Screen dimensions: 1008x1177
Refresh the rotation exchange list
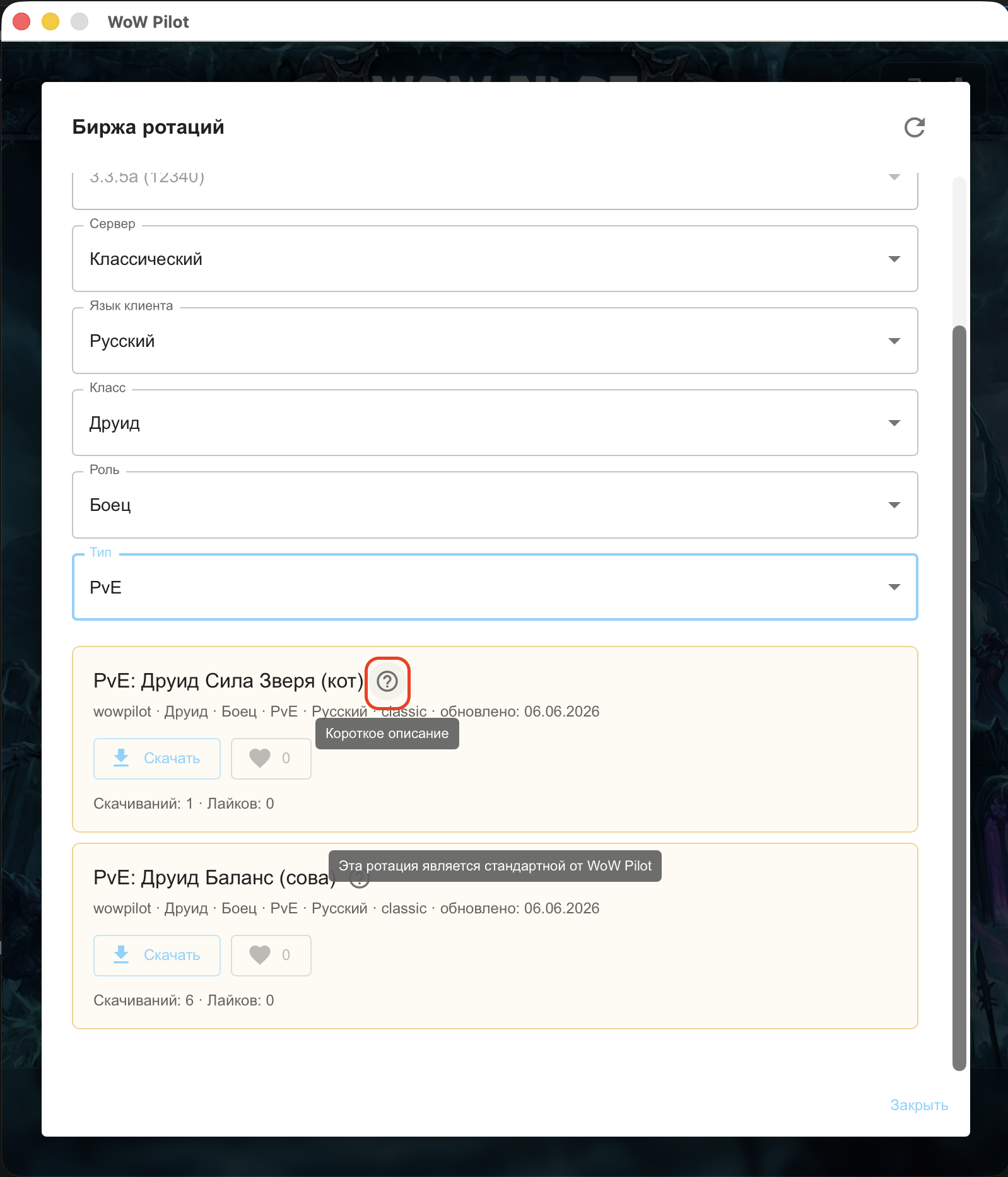914,127
